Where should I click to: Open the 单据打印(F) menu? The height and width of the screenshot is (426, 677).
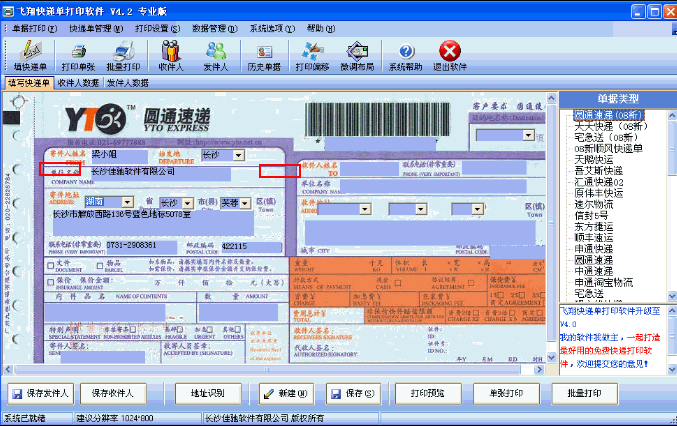click(35, 28)
